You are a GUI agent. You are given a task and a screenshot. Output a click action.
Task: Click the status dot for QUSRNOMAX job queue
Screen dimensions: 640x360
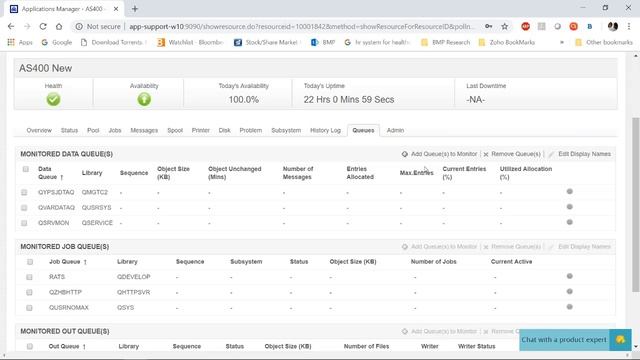(x=569, y=307)
